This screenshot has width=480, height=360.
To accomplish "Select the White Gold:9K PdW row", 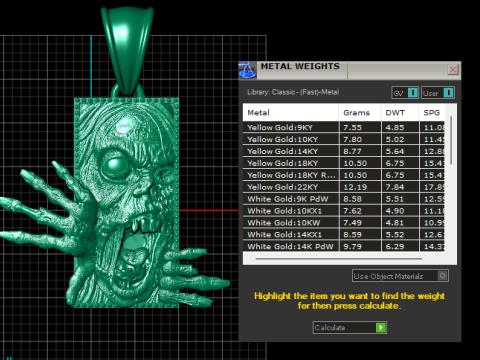I will (344, 199).
